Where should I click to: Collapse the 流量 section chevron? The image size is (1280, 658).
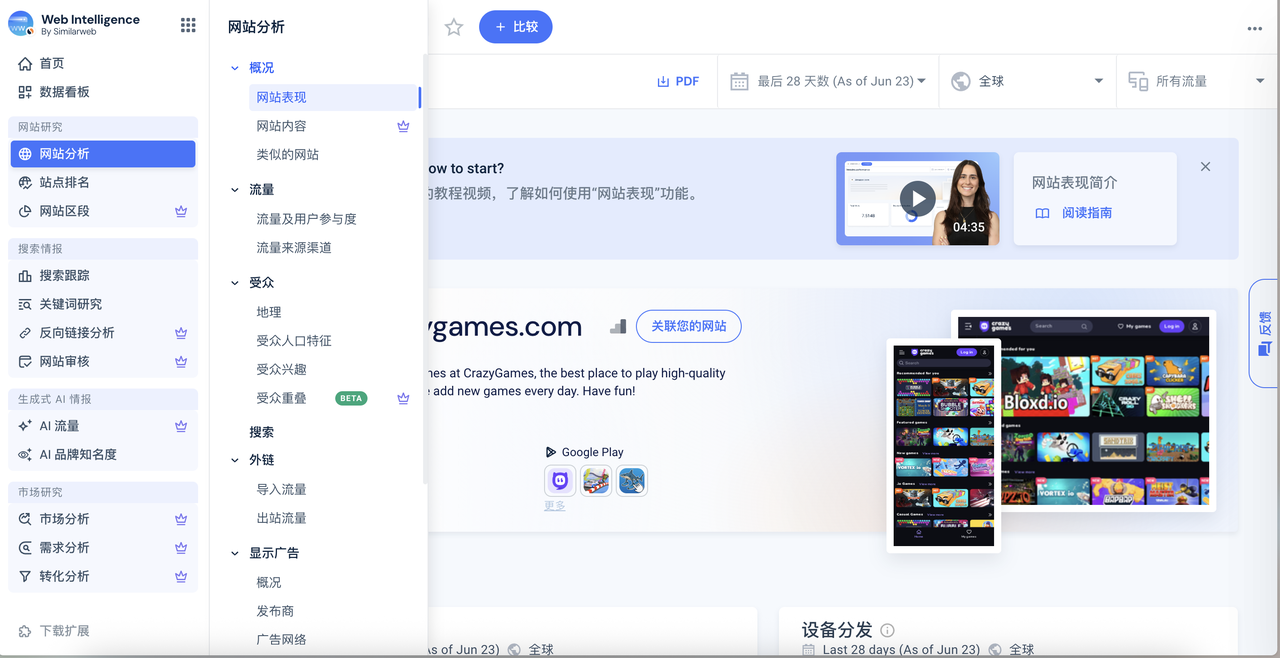click(x=236, y=190)
